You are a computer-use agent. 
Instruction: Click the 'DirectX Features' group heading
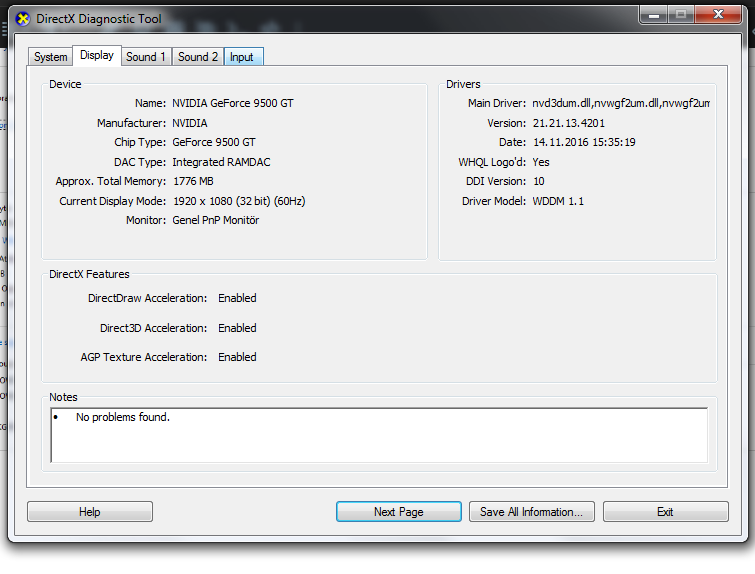[90, 274]
